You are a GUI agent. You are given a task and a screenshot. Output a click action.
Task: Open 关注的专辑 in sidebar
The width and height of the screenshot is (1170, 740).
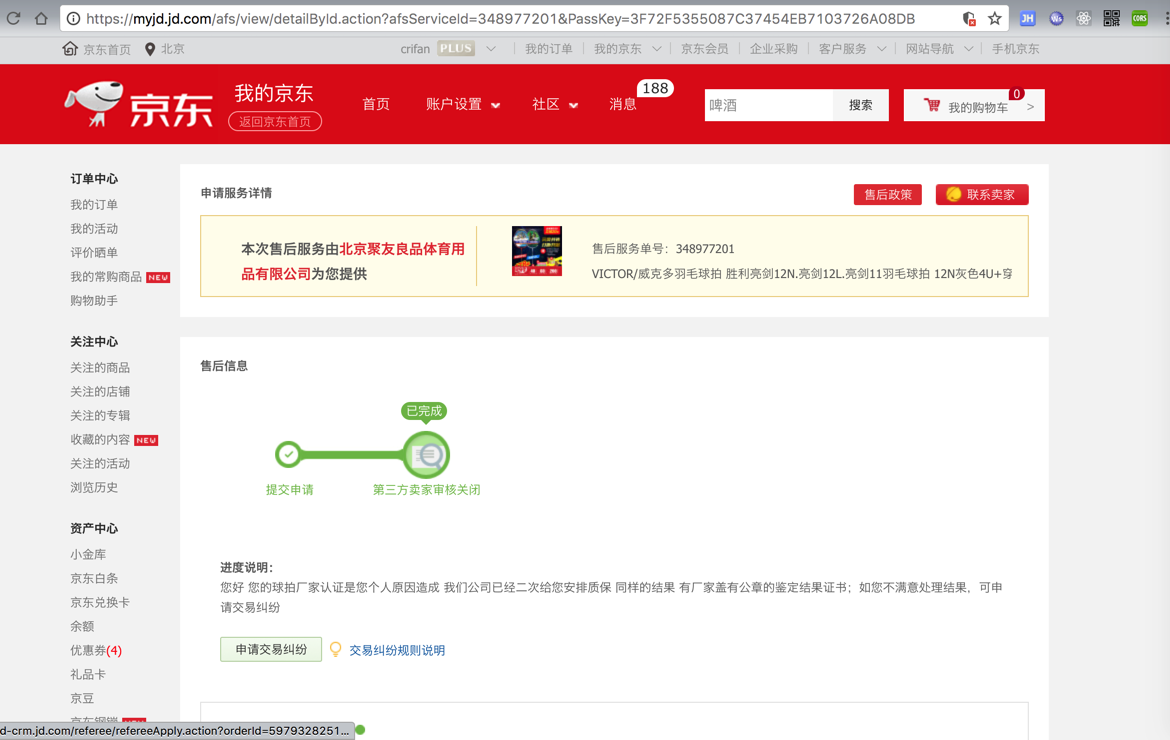coord(100,416)
